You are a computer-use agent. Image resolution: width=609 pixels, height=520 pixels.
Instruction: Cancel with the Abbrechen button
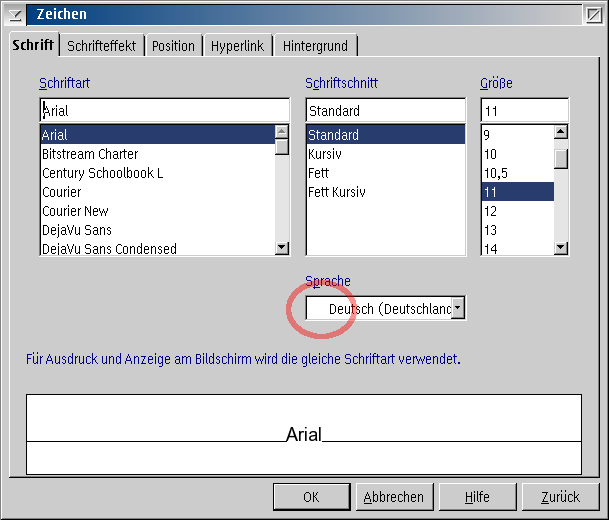[394, 497]
